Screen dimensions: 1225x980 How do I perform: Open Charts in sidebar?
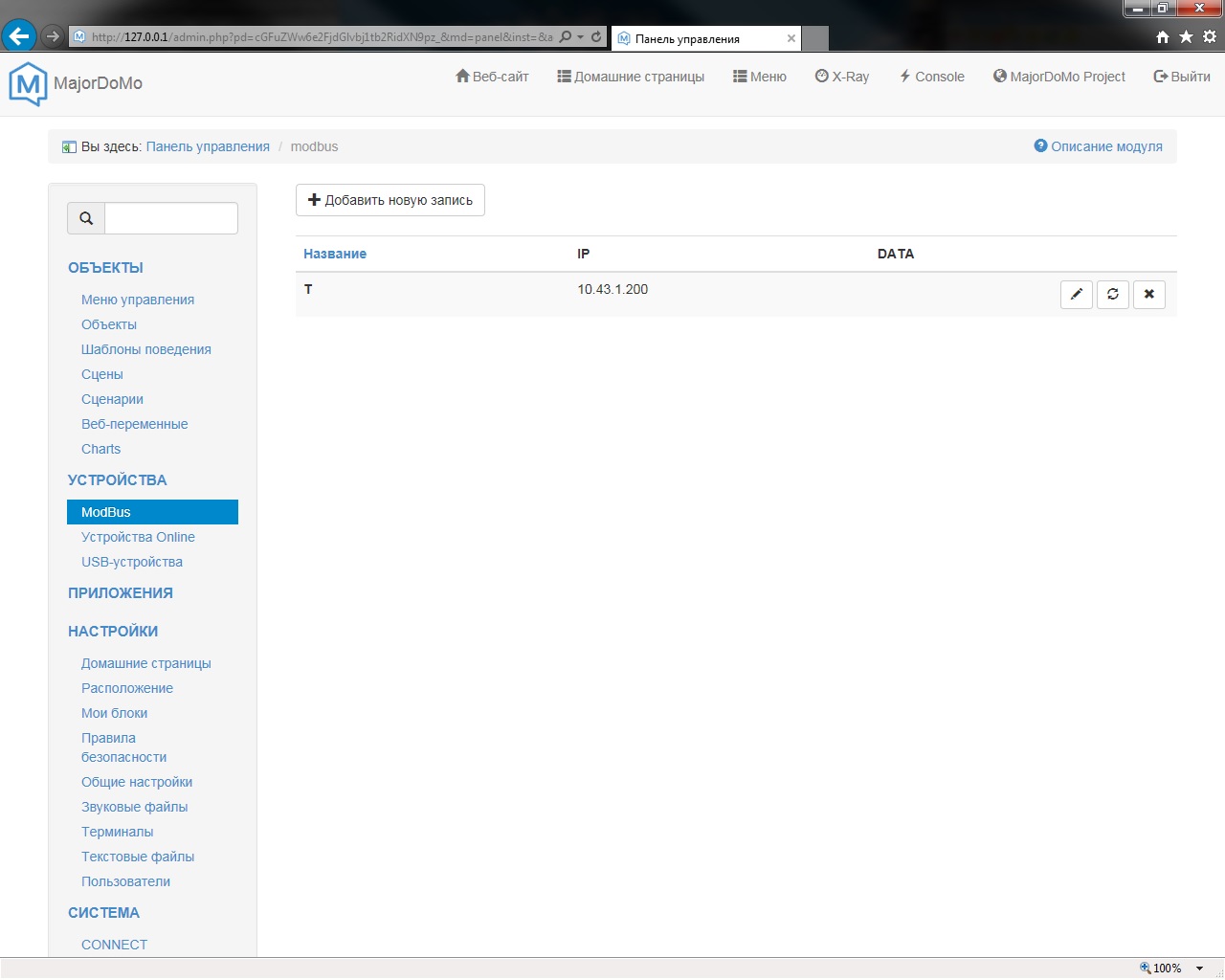coord(101,449)
